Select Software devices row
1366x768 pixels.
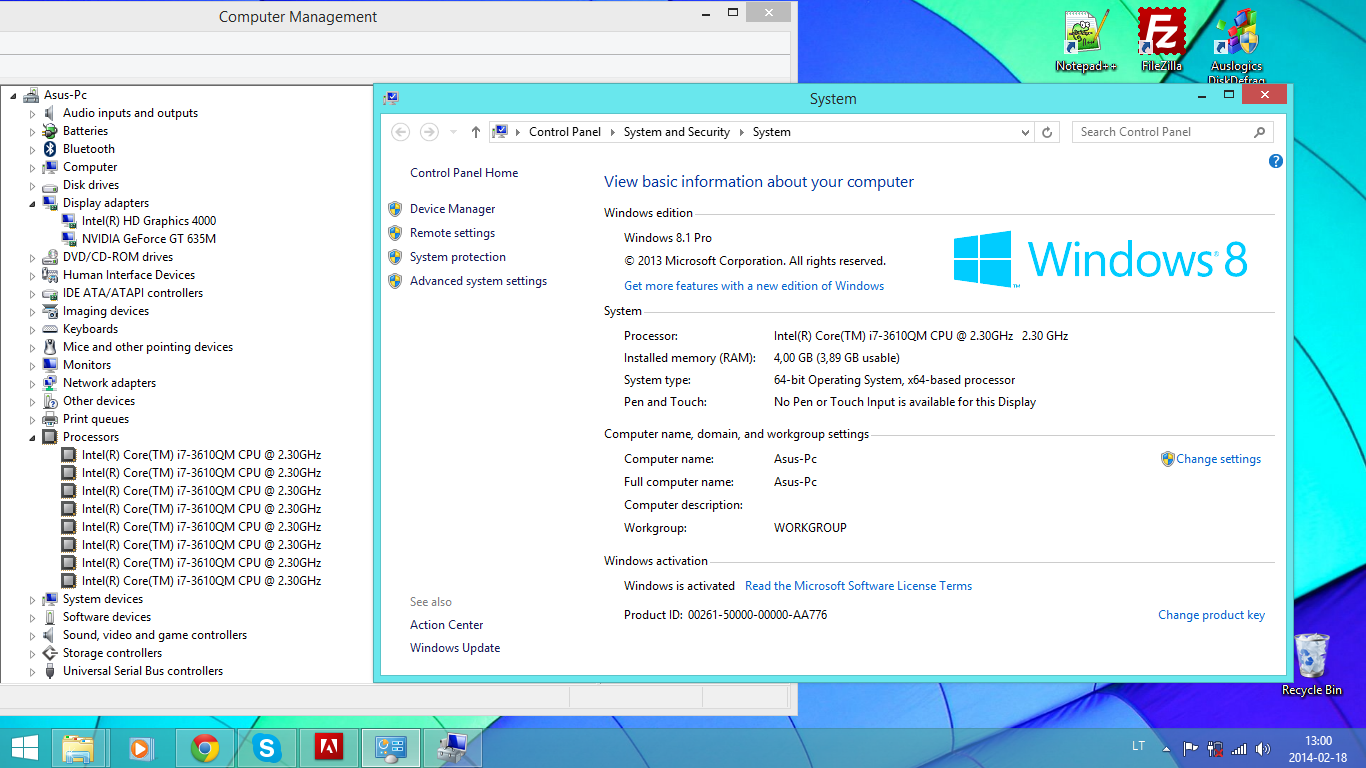107,617
